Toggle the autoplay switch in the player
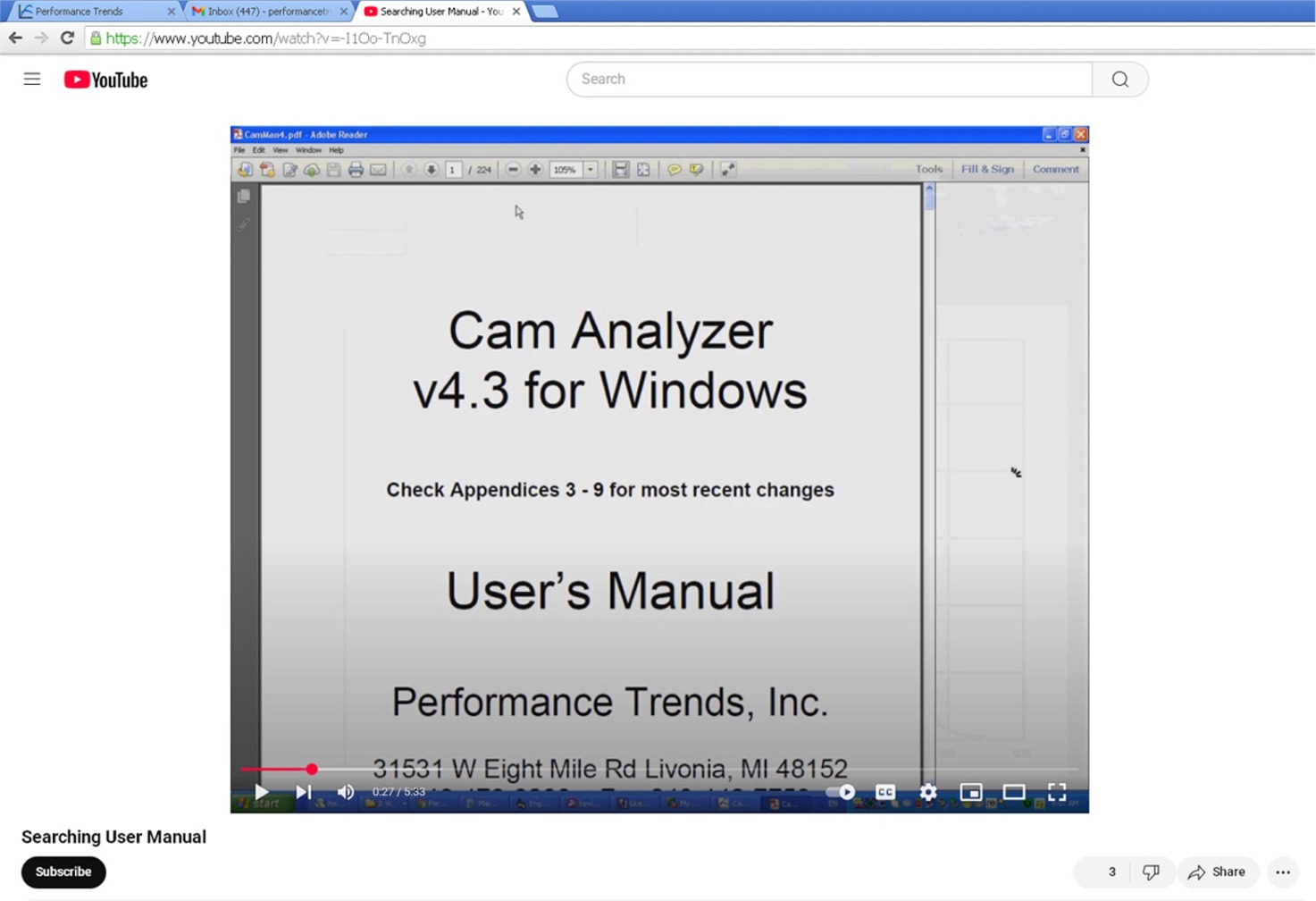This screenshot has width=1316, height=901. pyautogui.click(x=841, y=792)
